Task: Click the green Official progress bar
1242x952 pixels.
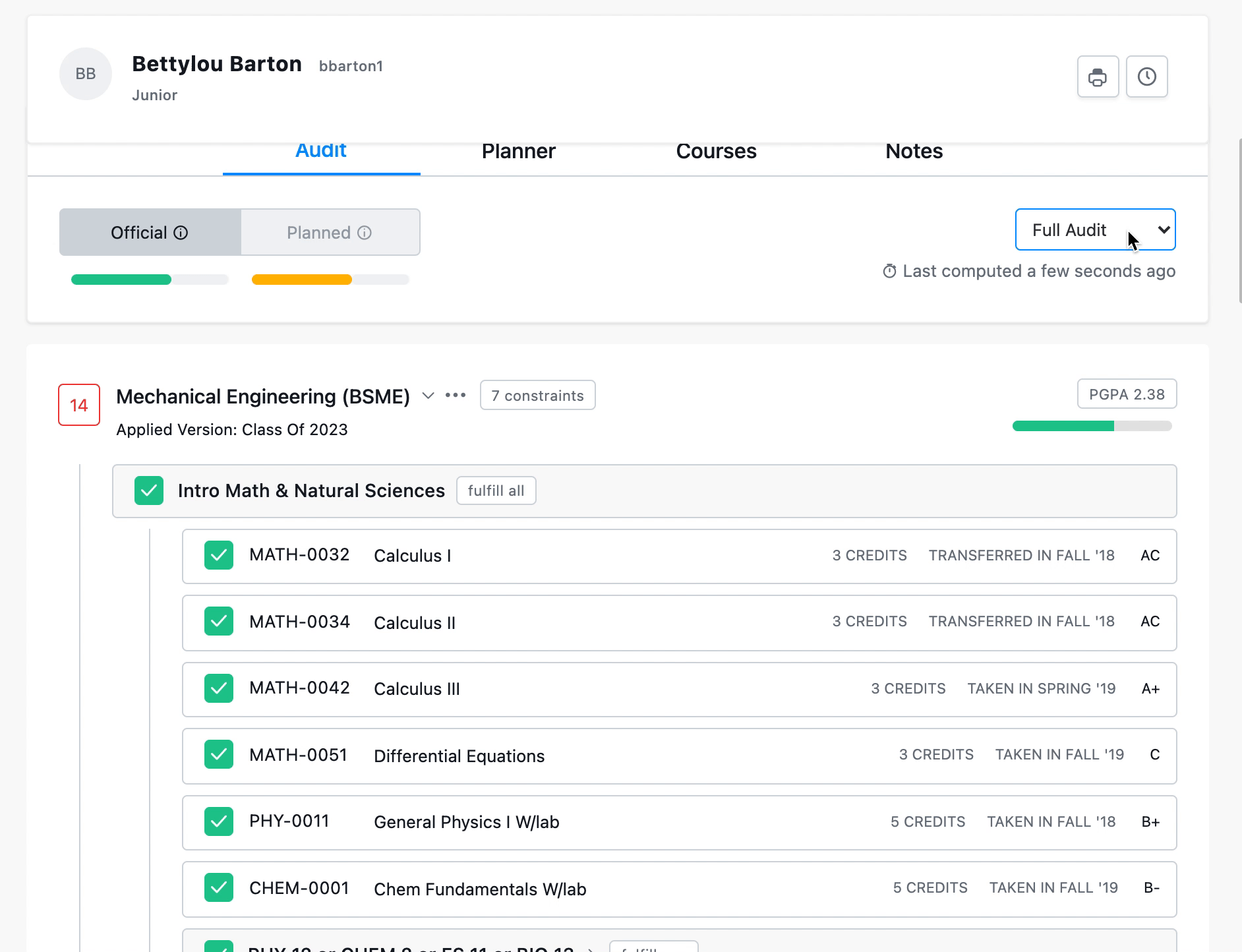Action: 150,280
